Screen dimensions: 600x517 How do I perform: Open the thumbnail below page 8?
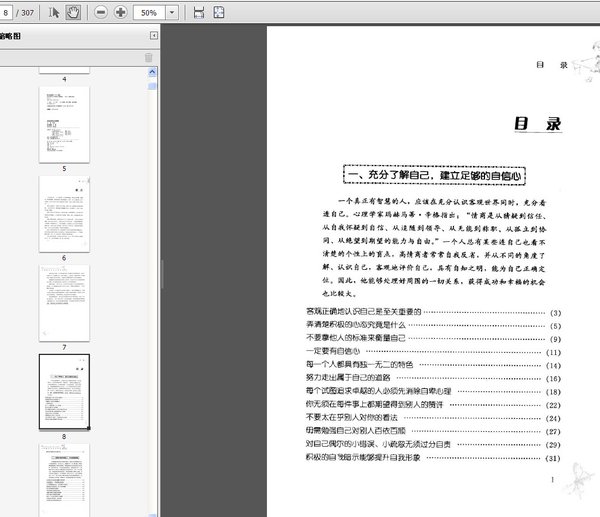[64, 480]
